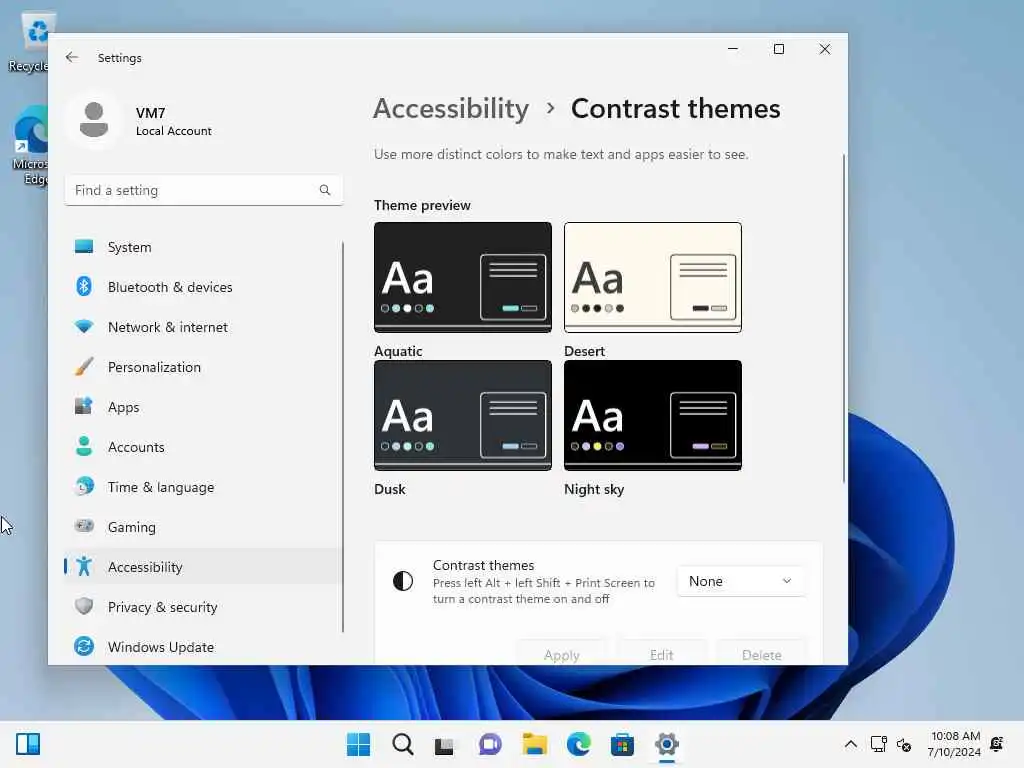This screenshot has height=768, width=1024.
Task: Click Accessibility breadcrumb link
Action: coord(451,108)
